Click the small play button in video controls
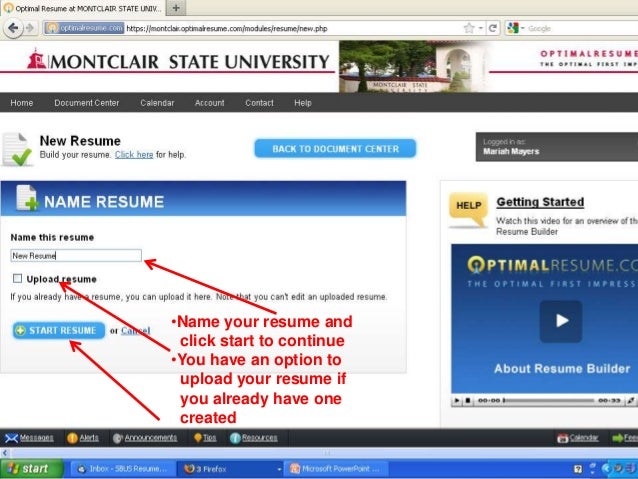Image resolution: width=638 pixels, height=479 pixels. [457, 400]
